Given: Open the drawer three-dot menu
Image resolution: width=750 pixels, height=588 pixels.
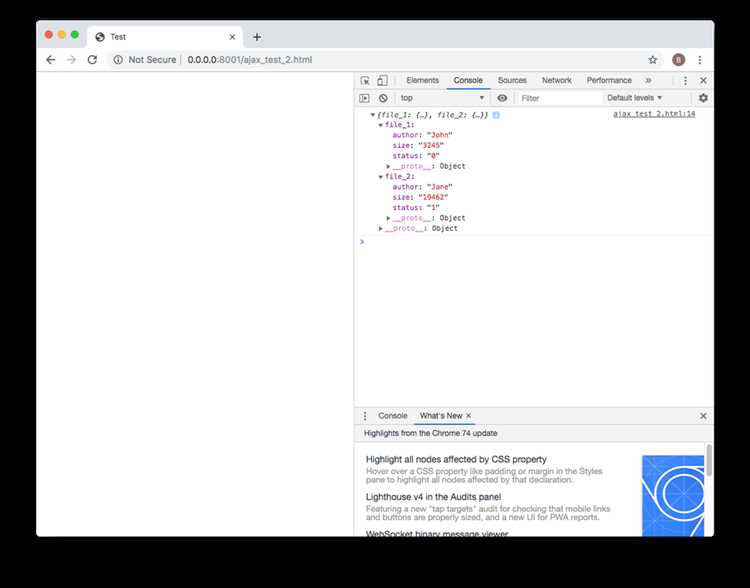Looking at the screenshot, I should [x=365, y=416].
